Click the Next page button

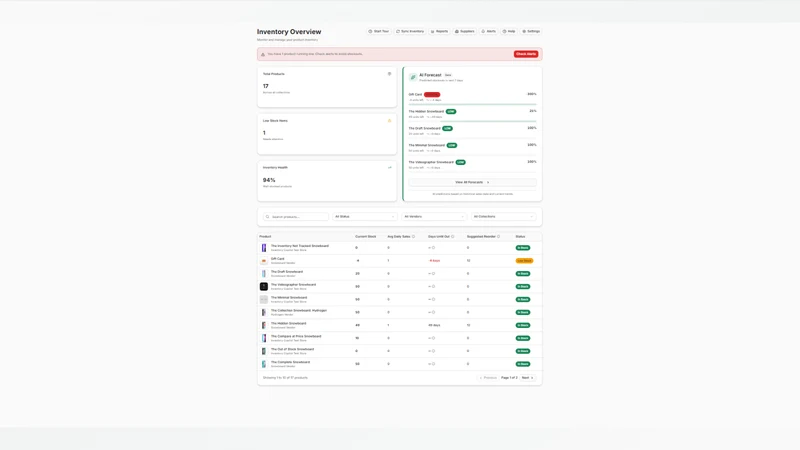pyautogui.click(x=527, y=378)
